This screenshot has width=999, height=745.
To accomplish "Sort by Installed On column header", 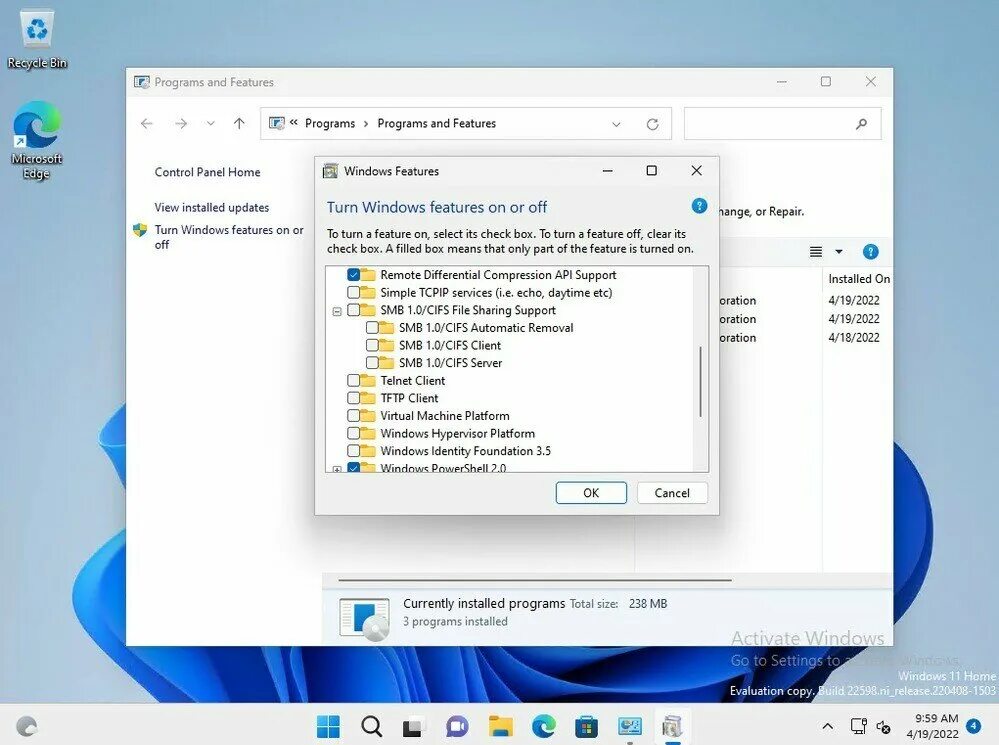I will coord(858,278).
